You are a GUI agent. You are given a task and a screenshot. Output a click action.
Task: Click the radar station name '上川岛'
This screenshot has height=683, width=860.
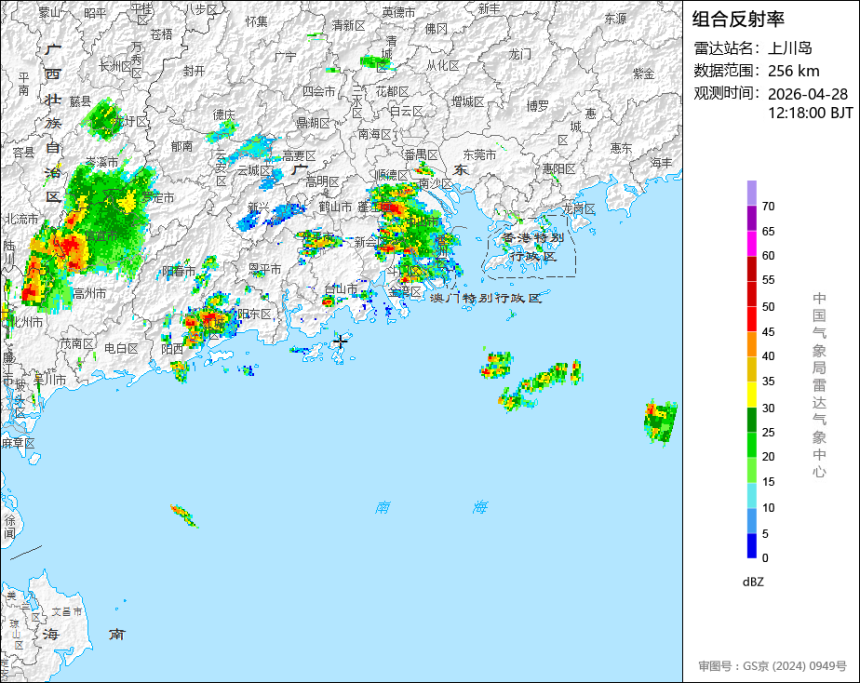tap(789, 48)
